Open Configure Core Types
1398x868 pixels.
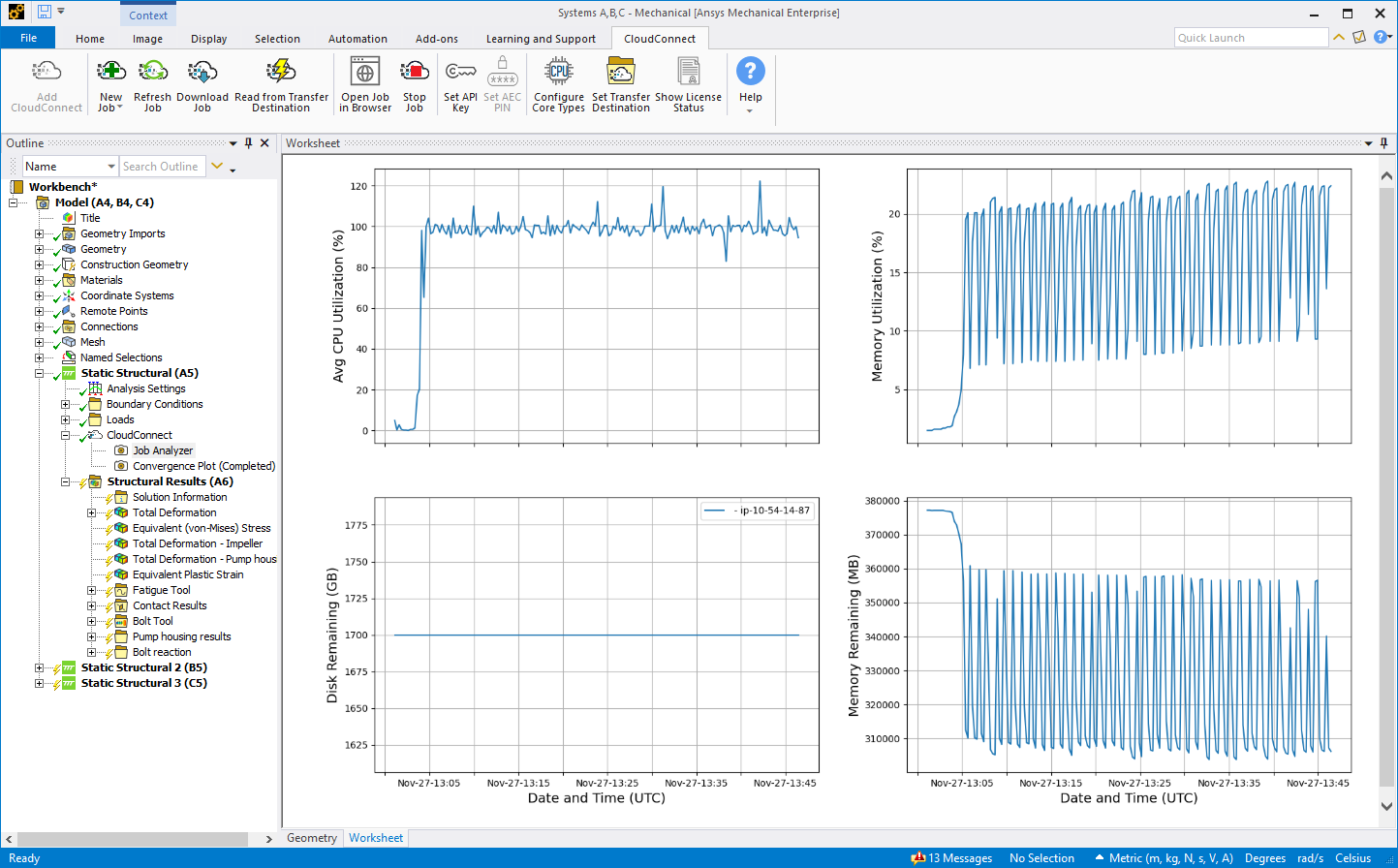[559, 85]
